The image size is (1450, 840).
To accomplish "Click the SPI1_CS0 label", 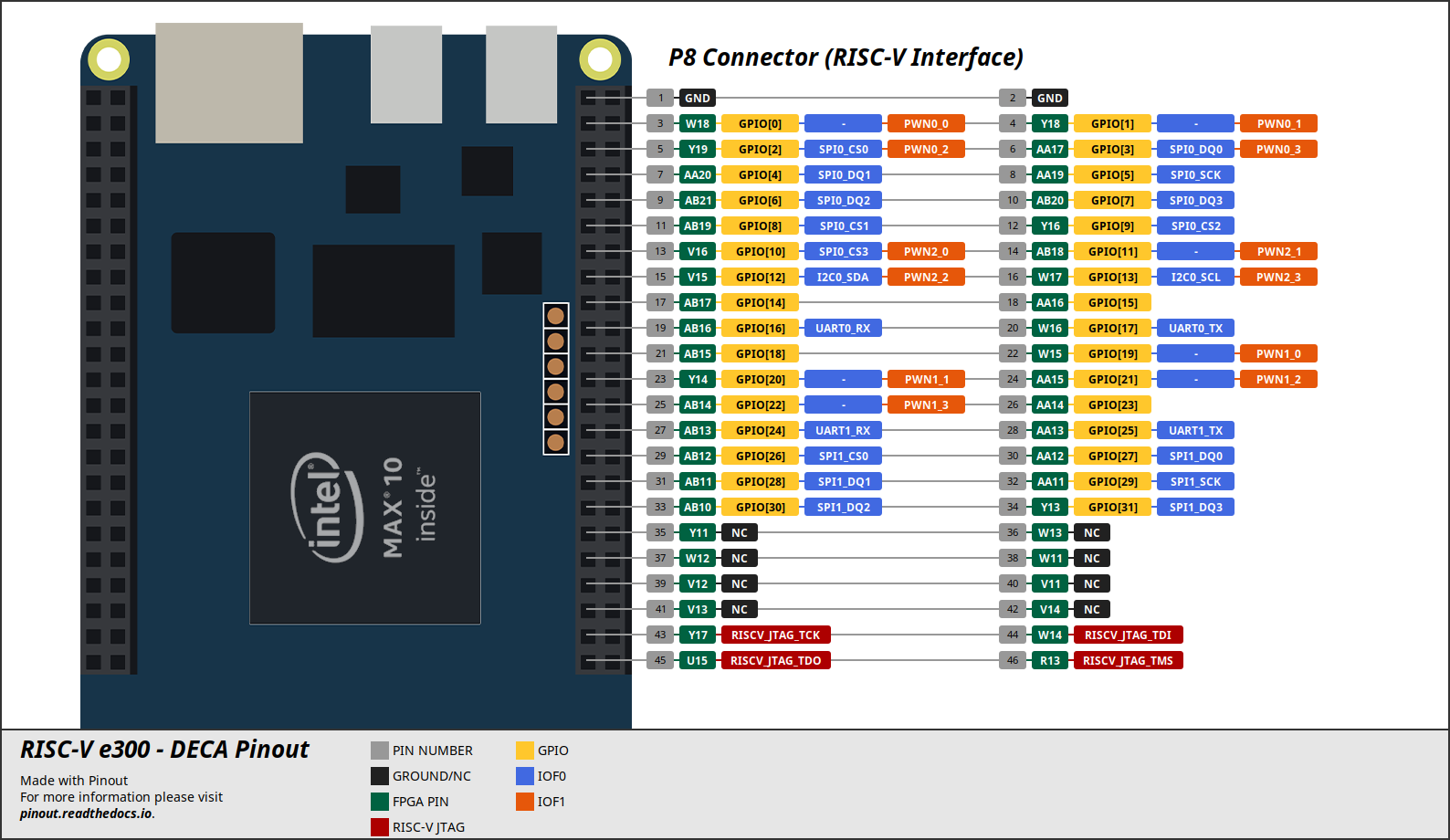I will click(x=843, y=456).
